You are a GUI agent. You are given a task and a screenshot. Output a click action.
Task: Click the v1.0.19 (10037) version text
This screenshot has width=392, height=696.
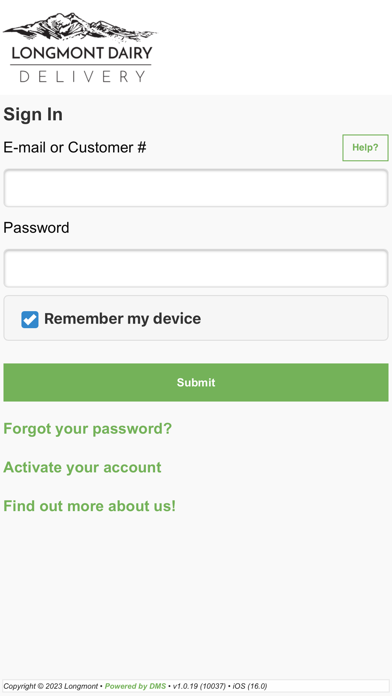click(x=199, y=686)
